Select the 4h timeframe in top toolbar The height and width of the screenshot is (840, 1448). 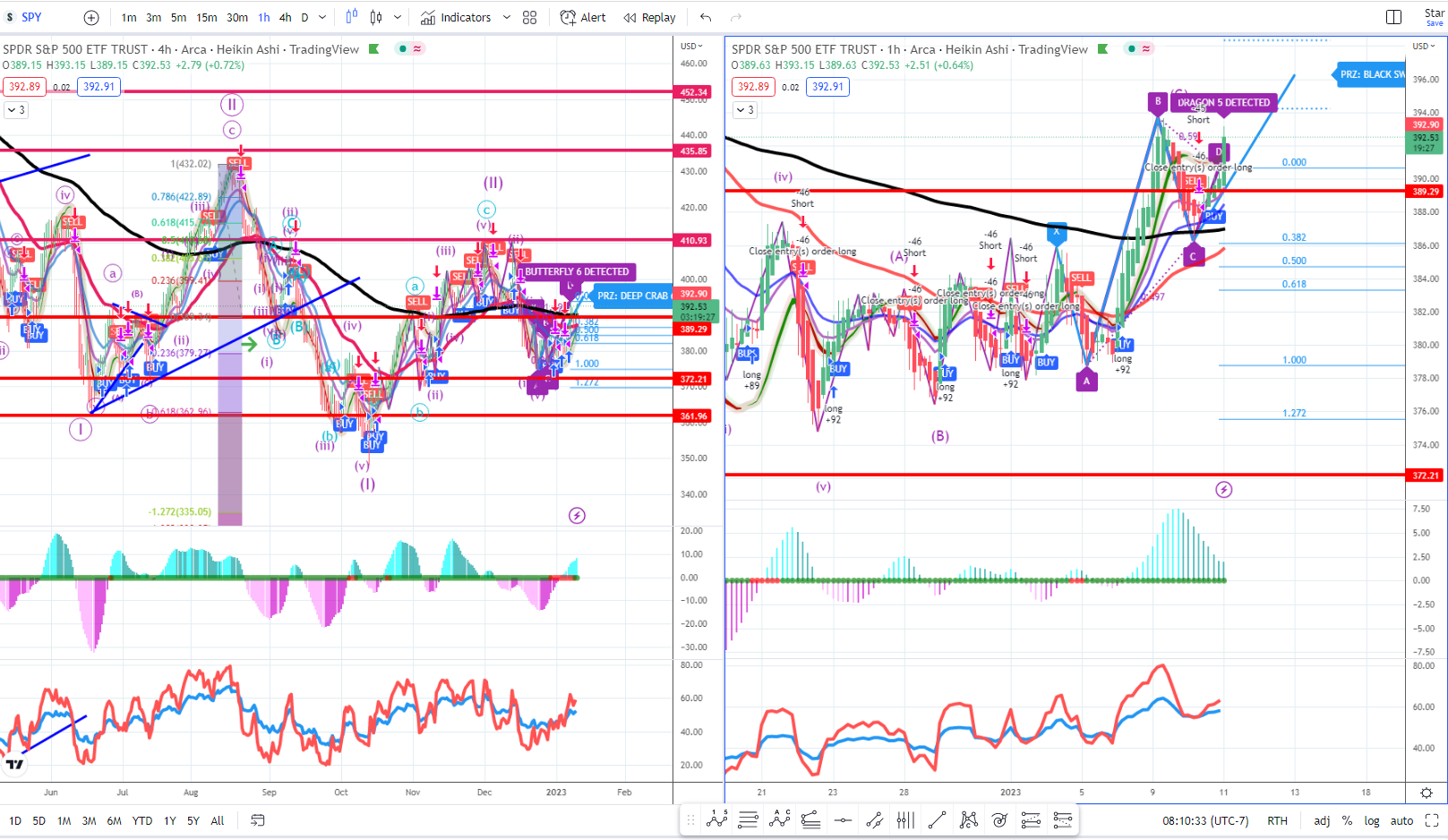(x=285, y=17)
